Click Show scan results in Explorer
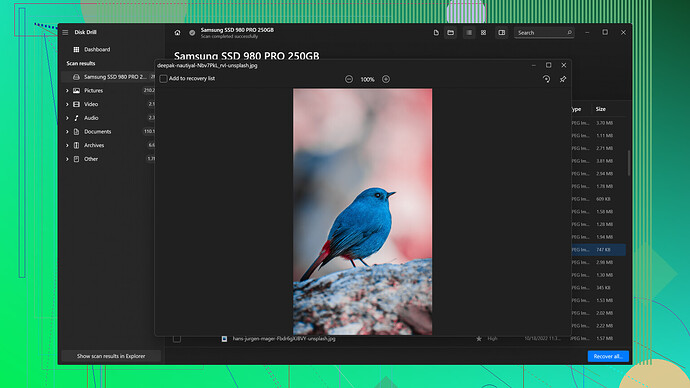 [111, 356]
